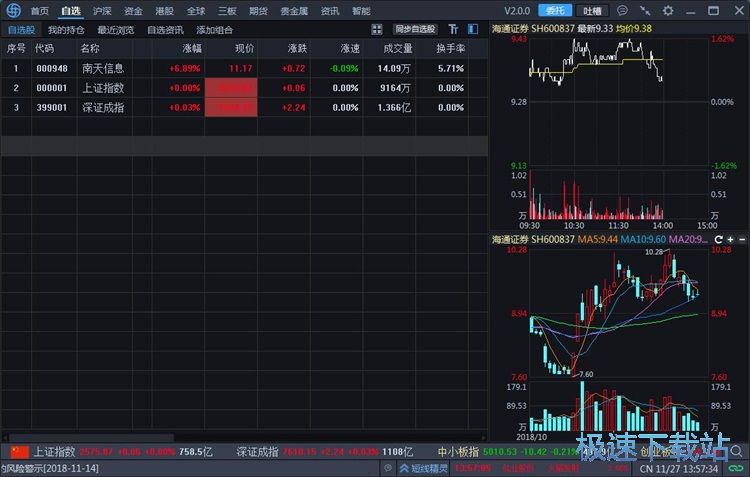Click the search magnifier icon

[x=736, y=451]
